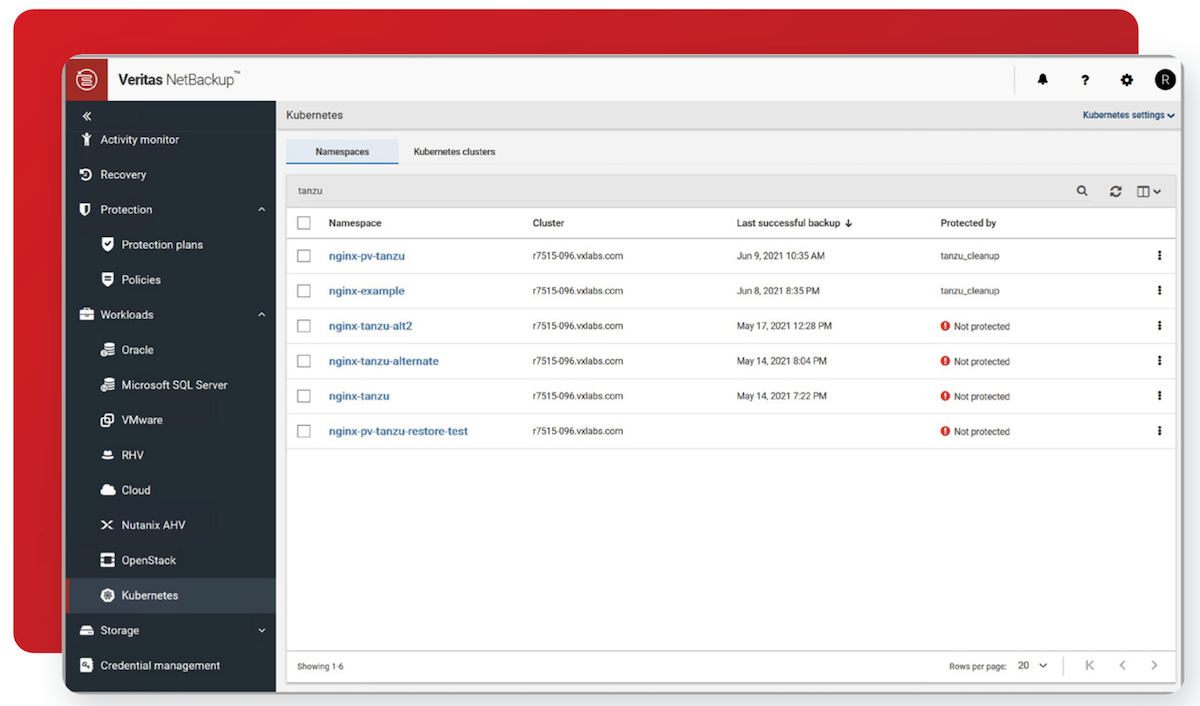The height and width of the screenshot is (706, 1200).
Task: Open the nginx-tanzu-alternate namespace link
Action: (384, 361)
